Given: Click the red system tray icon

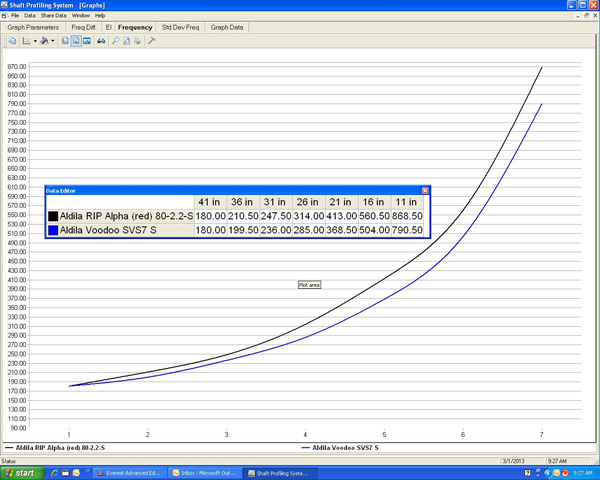Looking at the screenshot, I should 565,473.
